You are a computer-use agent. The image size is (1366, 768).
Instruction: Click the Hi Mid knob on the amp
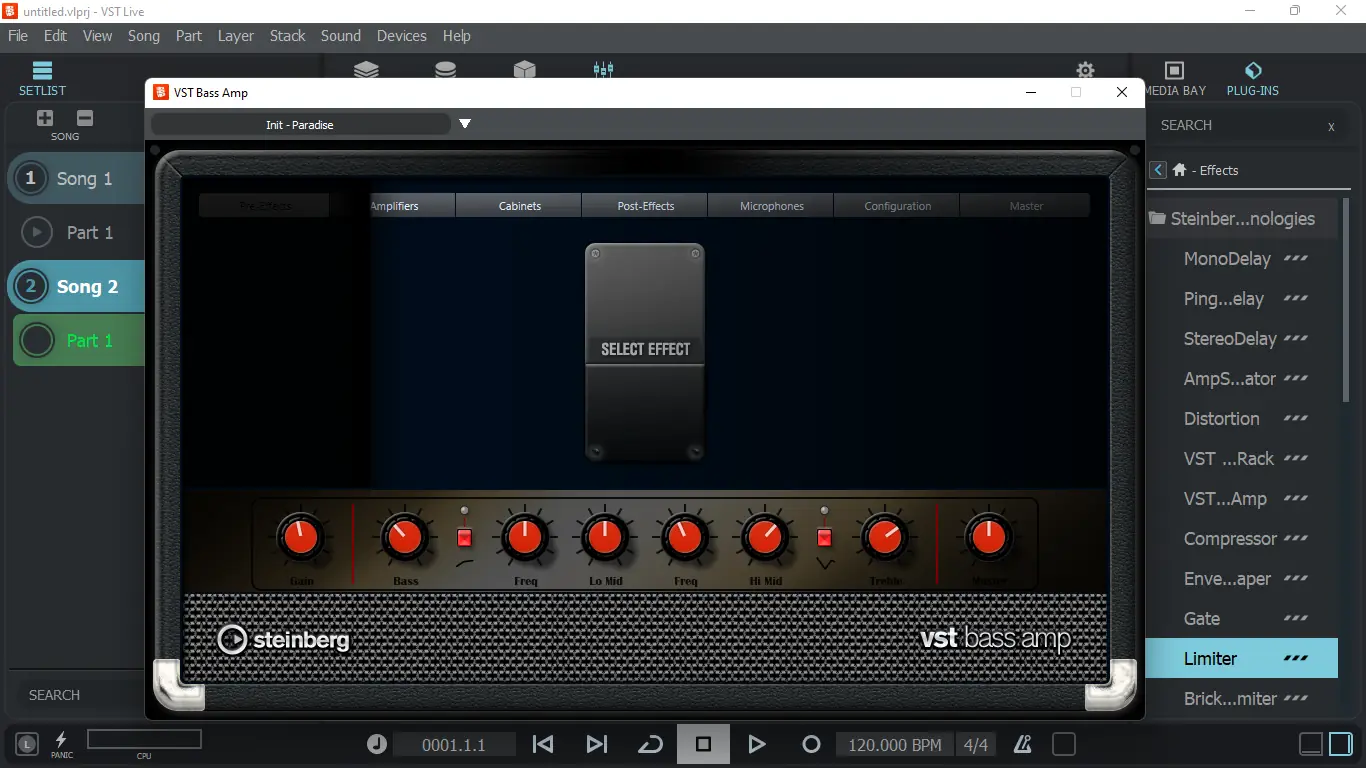point(764,538)
